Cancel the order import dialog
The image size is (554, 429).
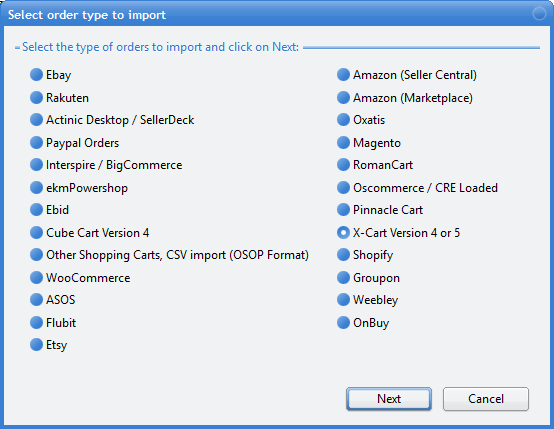[486, 399]
